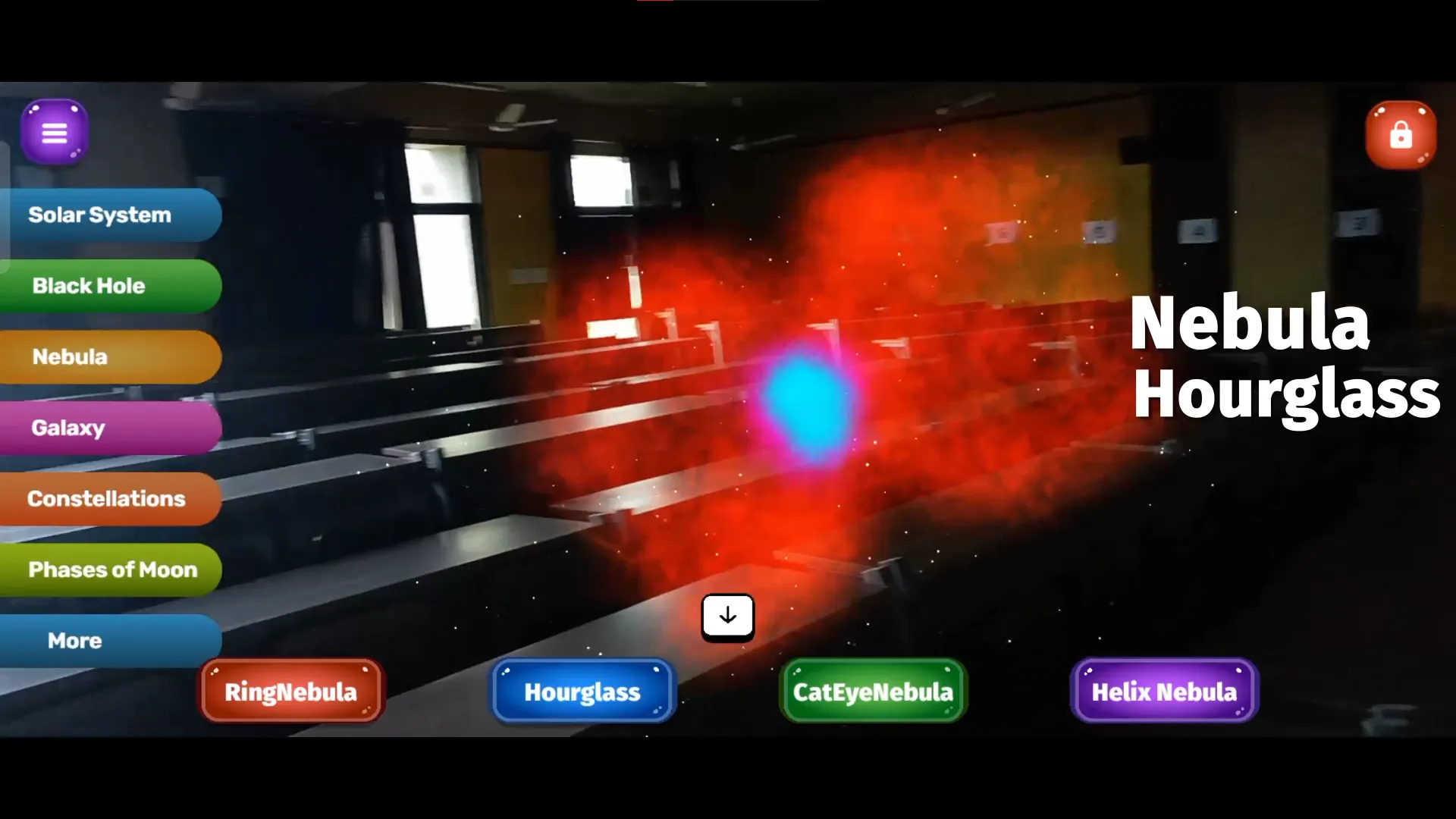Screen dimensions: 1456x819
Task: Expand nebula type selector dropdown
Action: (727, 615)
